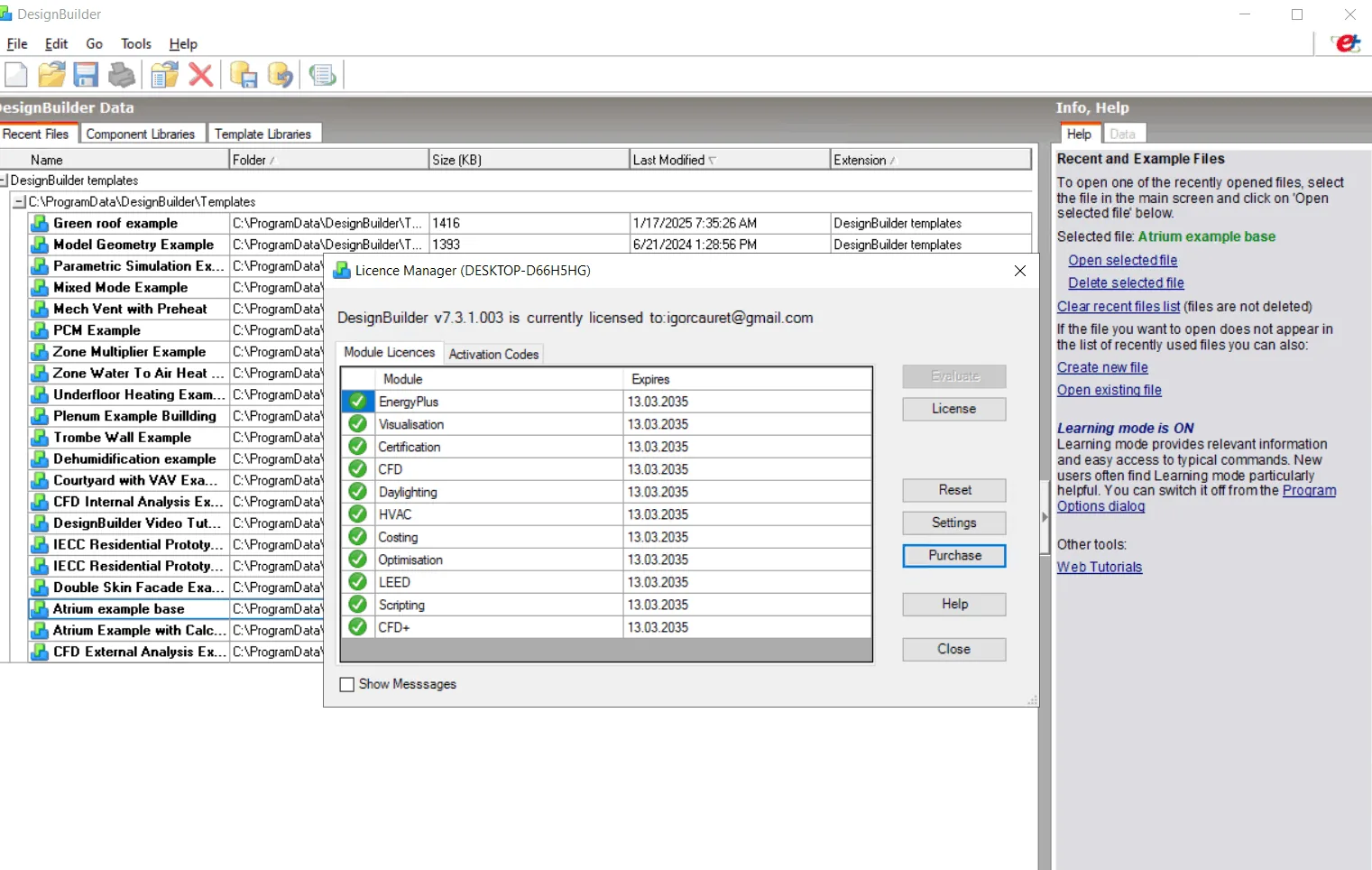Click the Mixed Mode Example file icon
Viewport: 1372px width, 870px height.
40,288
